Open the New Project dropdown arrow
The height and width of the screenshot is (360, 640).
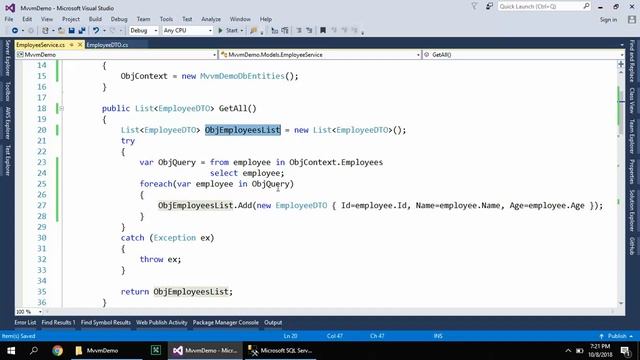[53, 31]
